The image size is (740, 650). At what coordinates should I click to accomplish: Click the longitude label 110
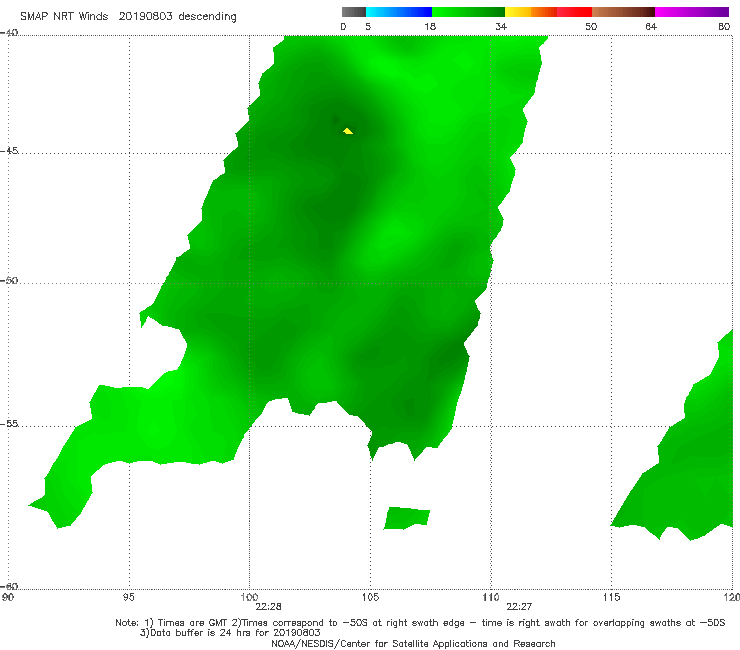[491, 598]
